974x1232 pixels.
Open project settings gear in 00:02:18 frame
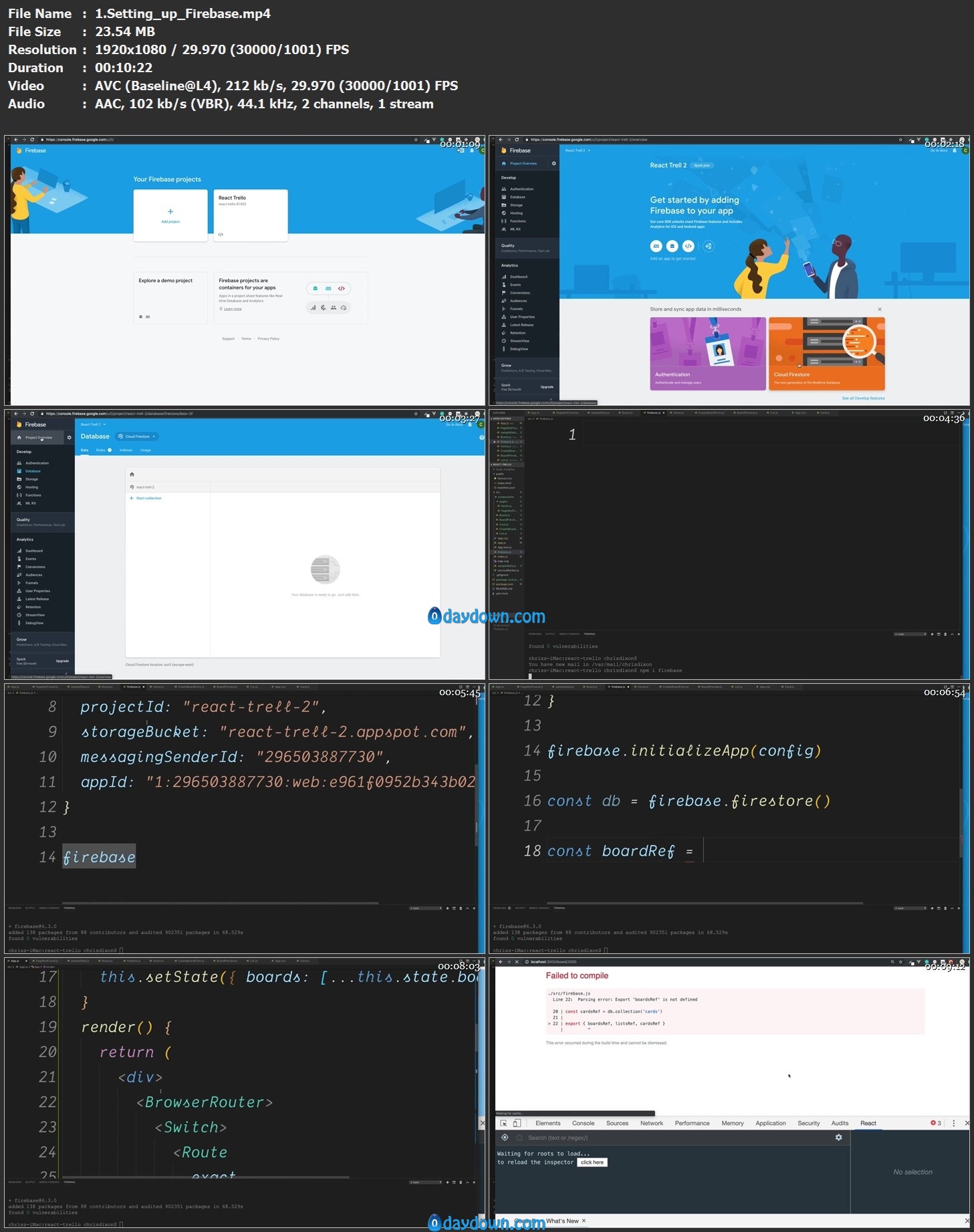(x=554, y=164)
